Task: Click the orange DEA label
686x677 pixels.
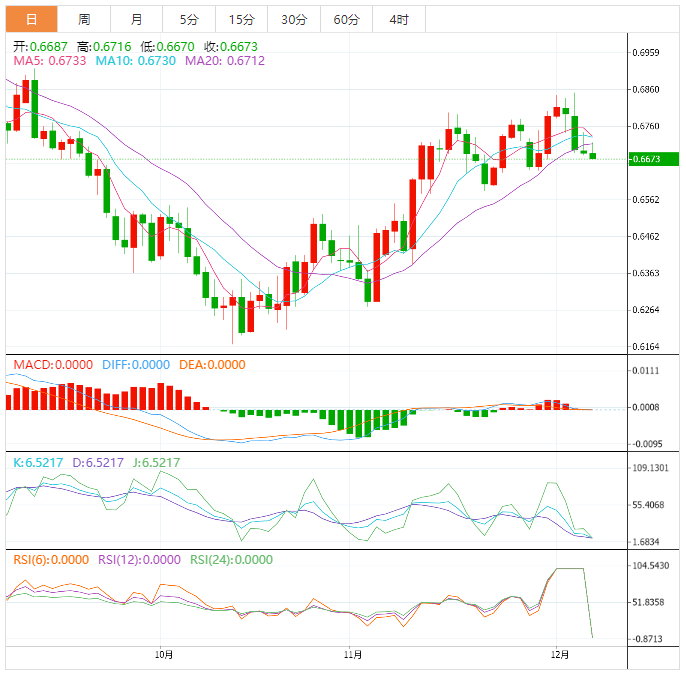Action: pyautogui.click(x=211, y=365)
